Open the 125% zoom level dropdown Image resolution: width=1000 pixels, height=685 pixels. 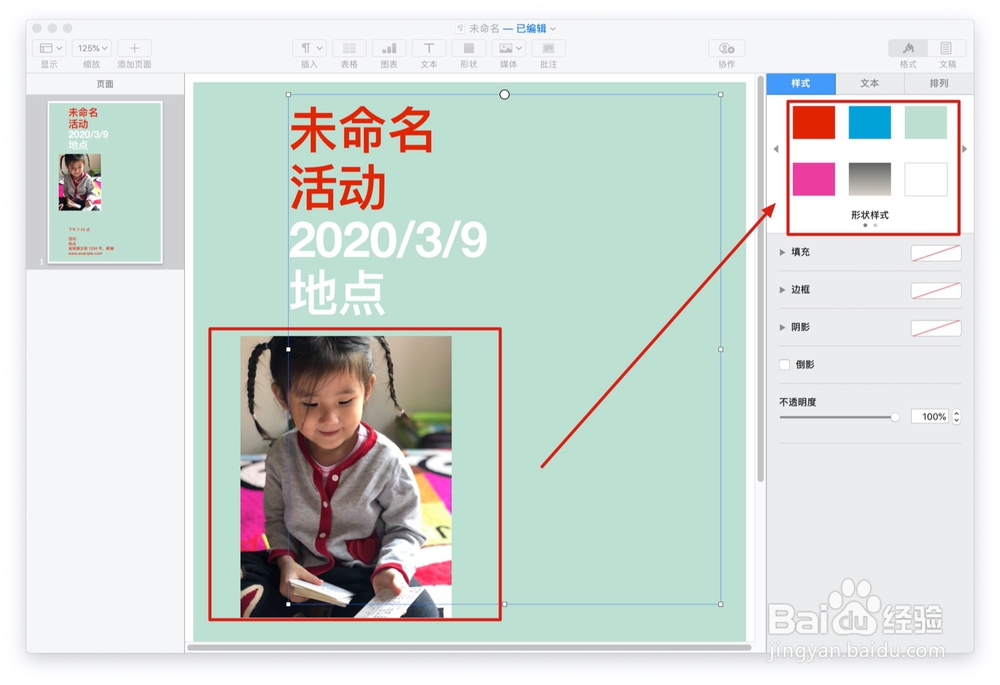point(91,47)
